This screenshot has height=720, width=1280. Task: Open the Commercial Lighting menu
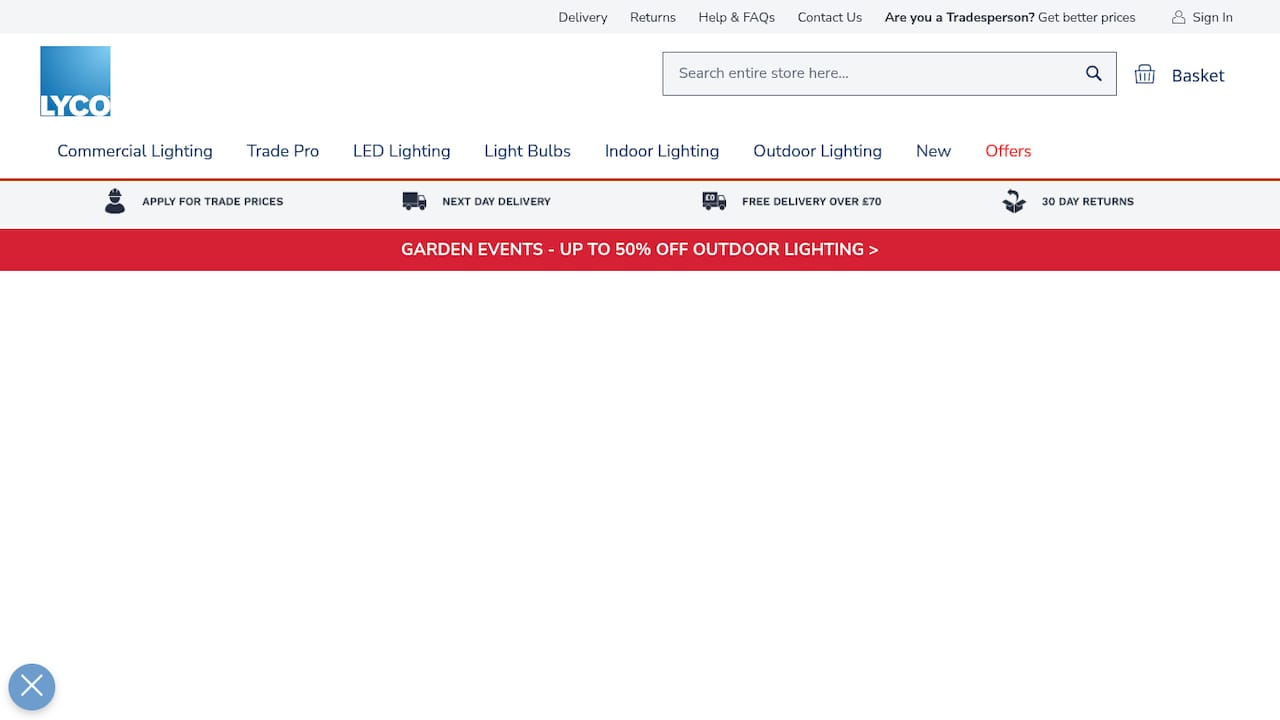(135, 151)
